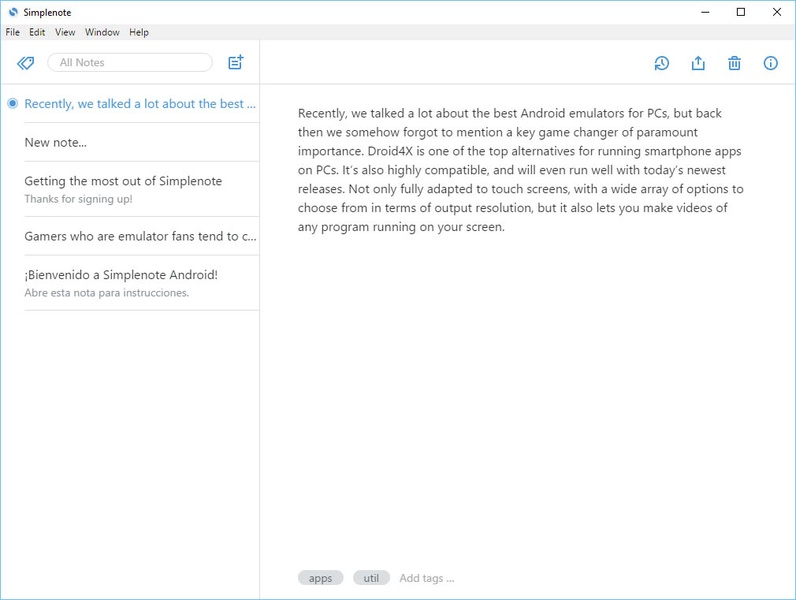796x600 pixels.
Task: Click the share note icon
Action: 698,63
